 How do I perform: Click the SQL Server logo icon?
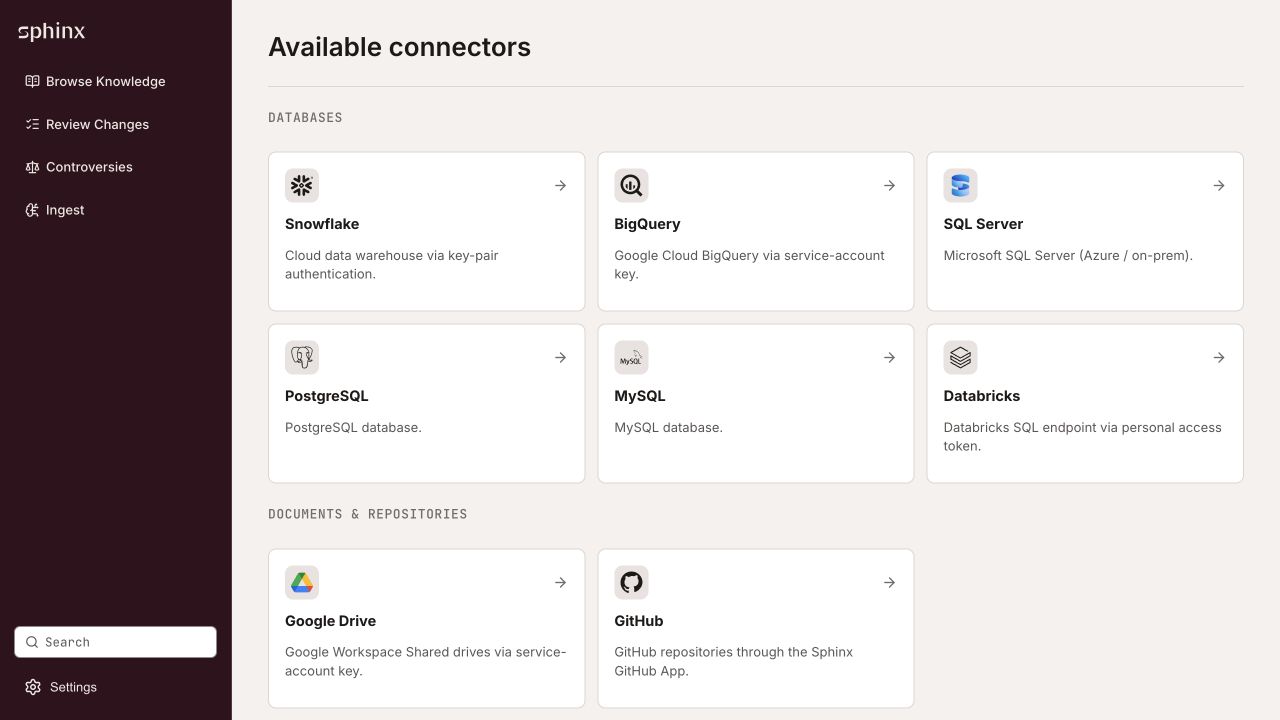click(x=960, y=185)
